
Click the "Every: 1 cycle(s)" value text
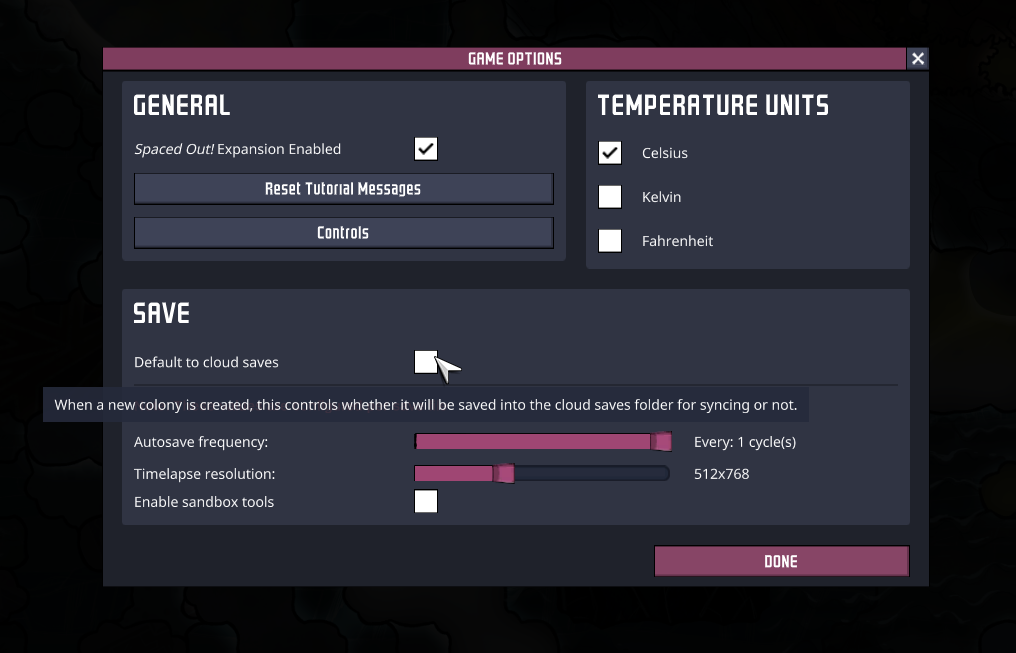744,442
